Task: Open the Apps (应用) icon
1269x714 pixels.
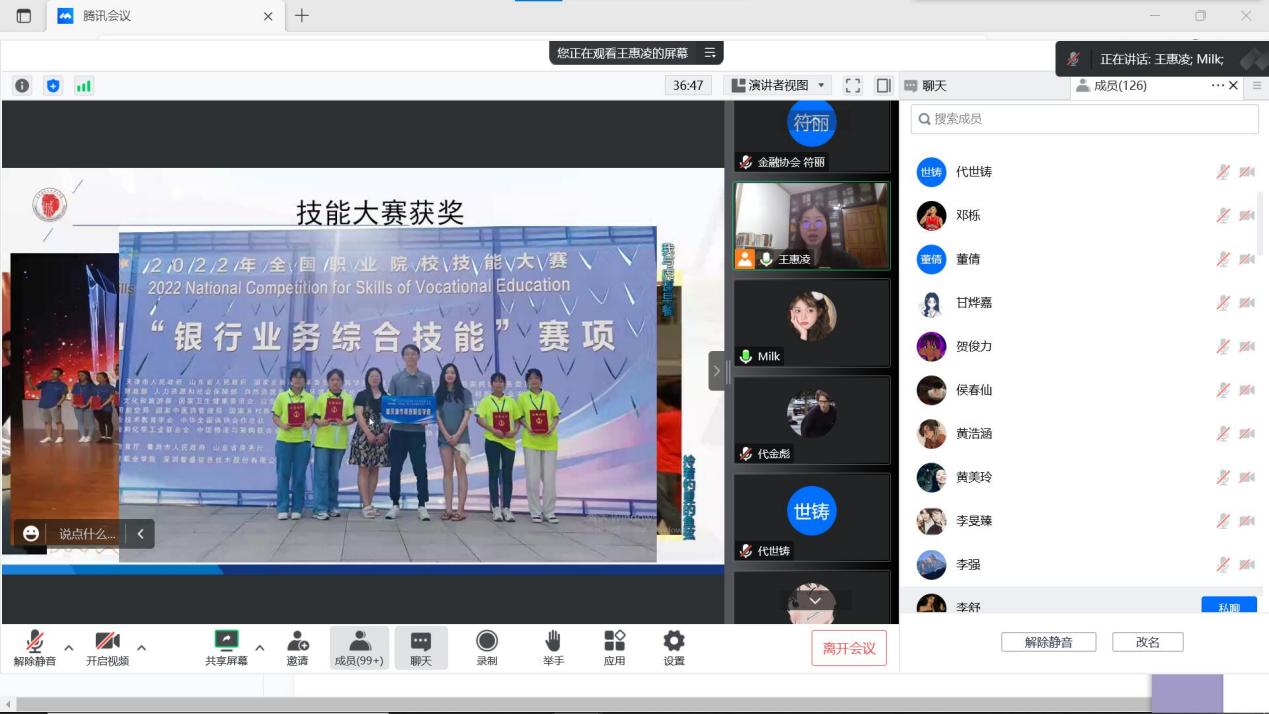Action: 614,647
